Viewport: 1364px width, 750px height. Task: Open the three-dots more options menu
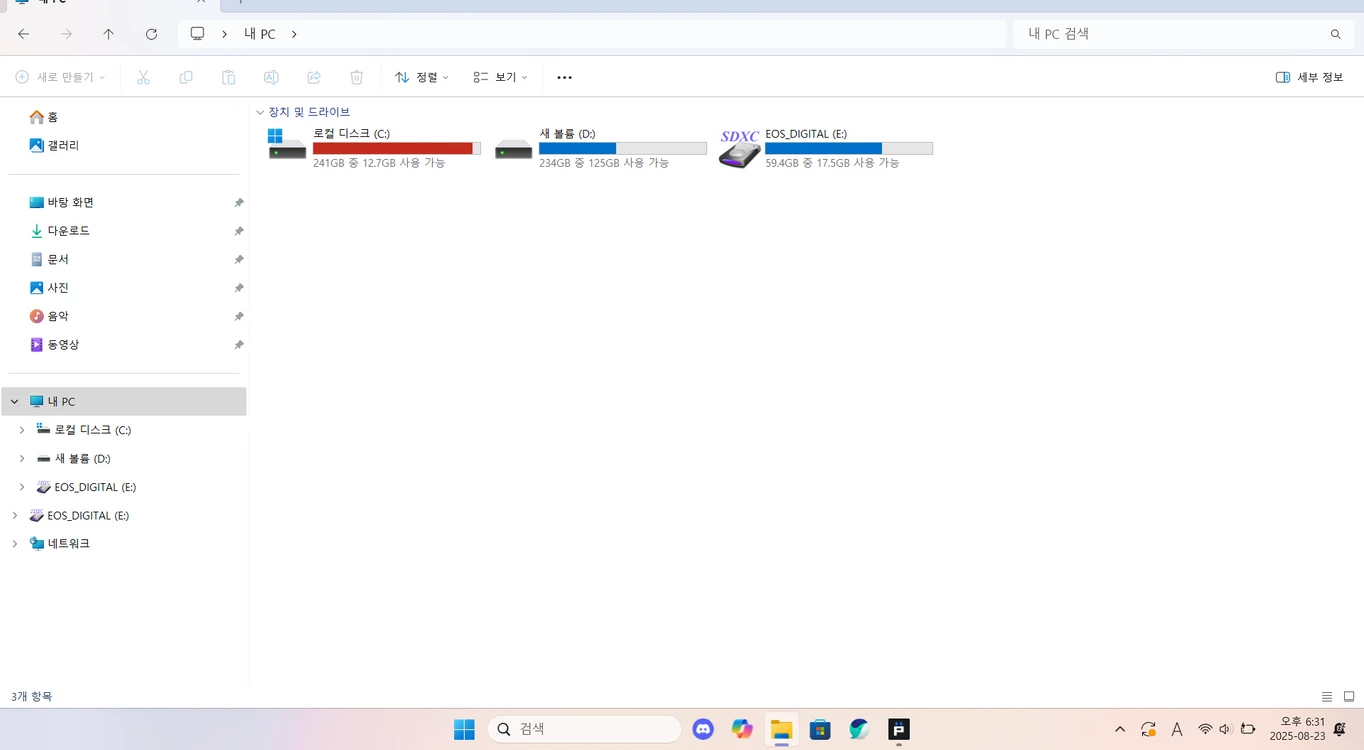(x=564, y=77)
